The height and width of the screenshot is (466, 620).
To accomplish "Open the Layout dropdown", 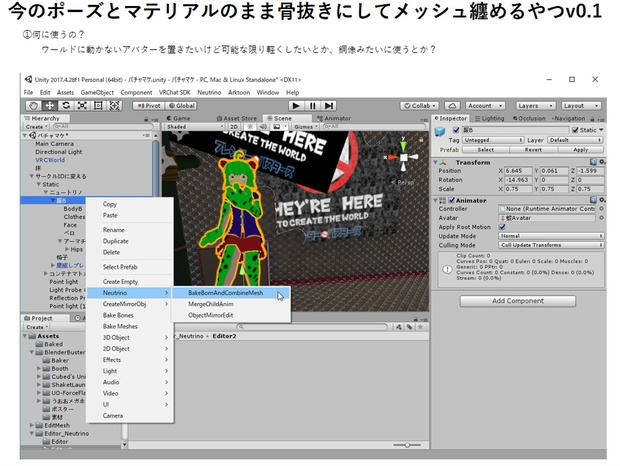I will click(x=581, y=106).
